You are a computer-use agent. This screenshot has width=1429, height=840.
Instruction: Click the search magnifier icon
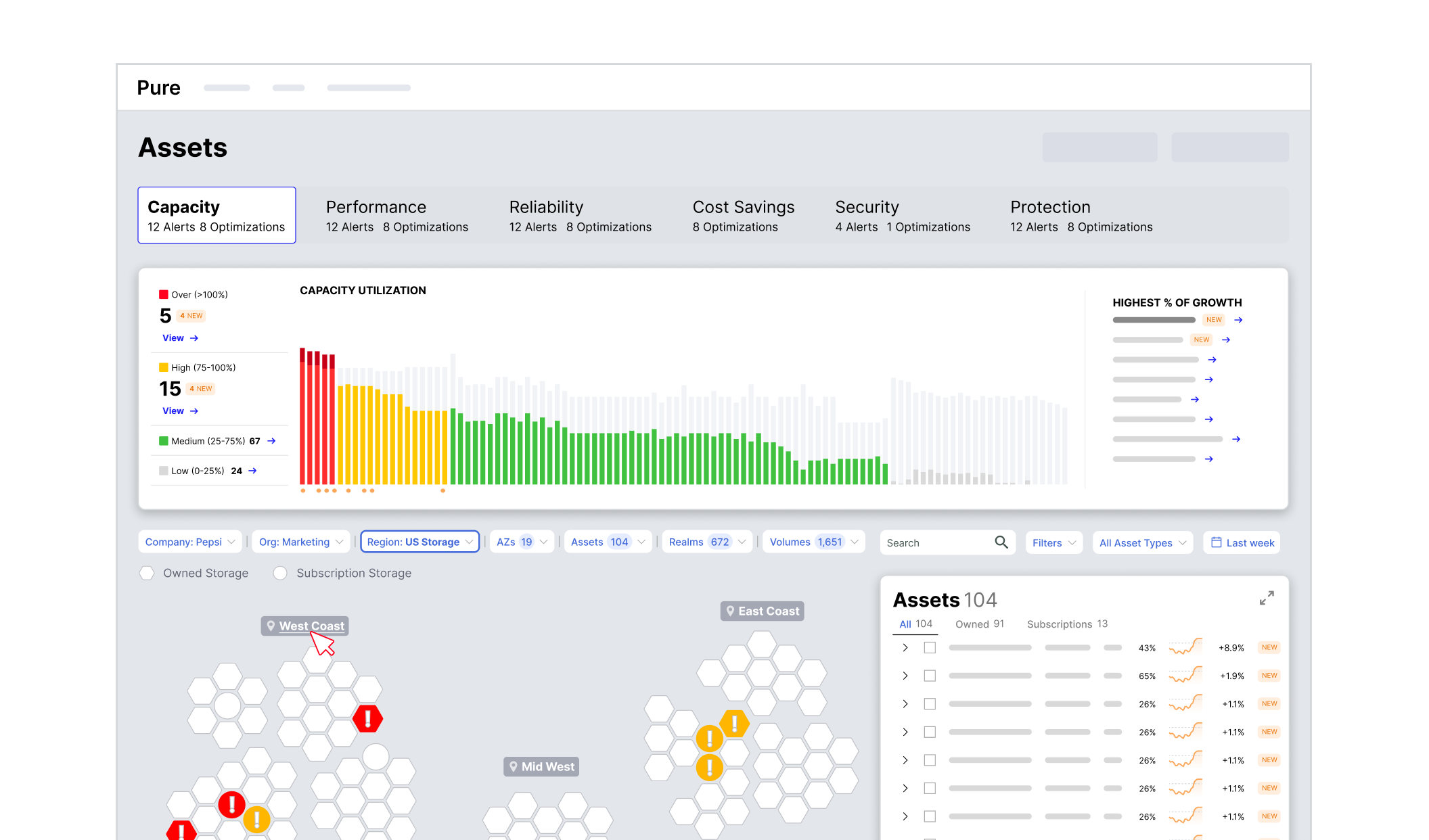[x=1001, y=542]
